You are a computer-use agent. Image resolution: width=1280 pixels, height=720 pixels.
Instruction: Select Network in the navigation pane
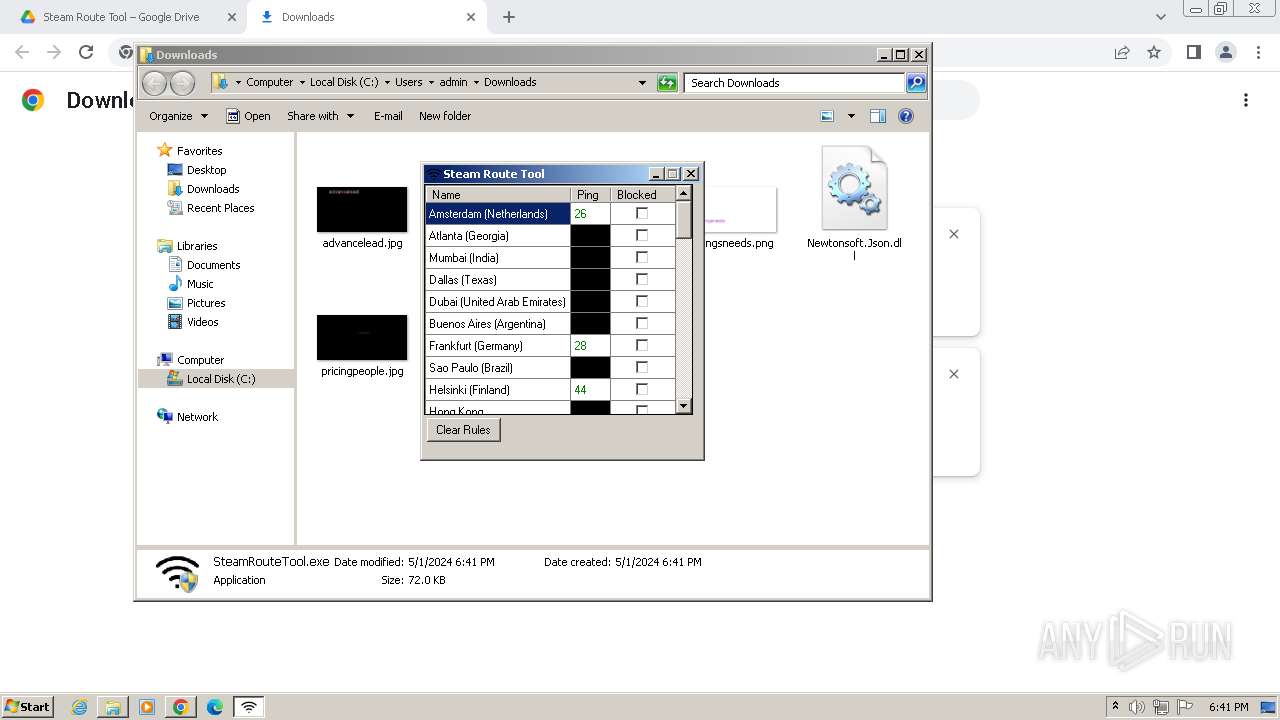(x=197, y=417)
